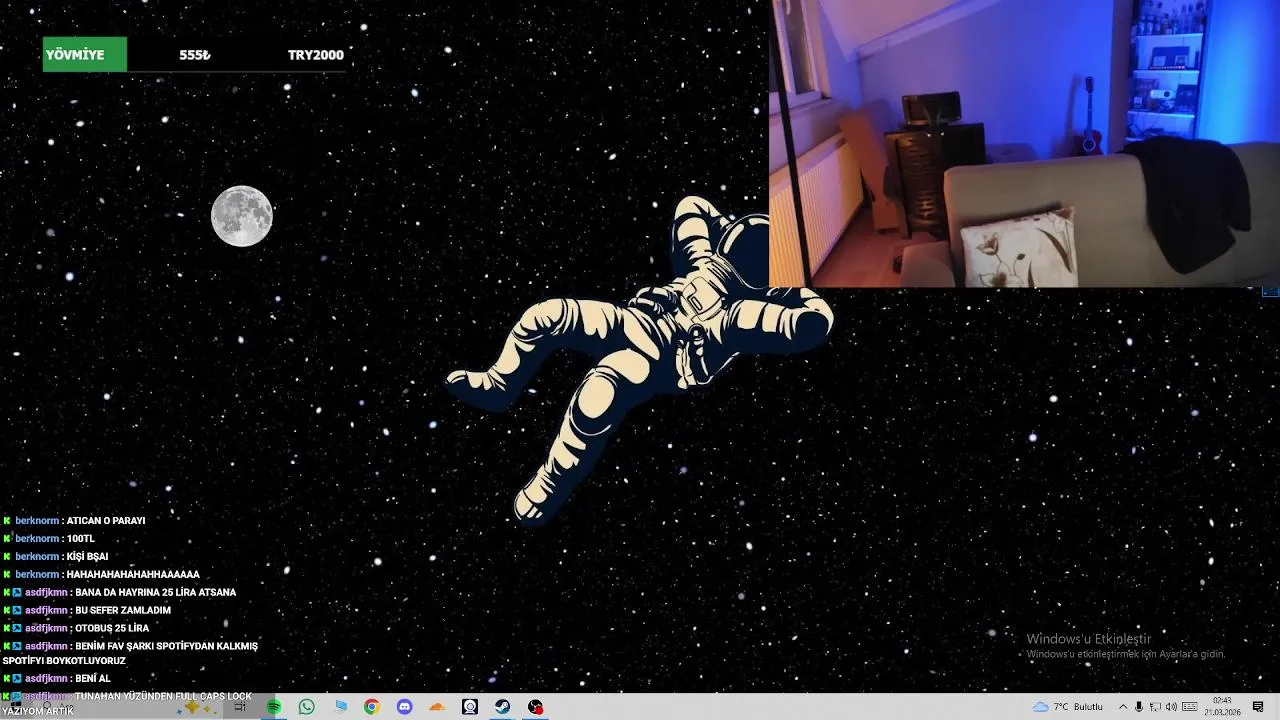Click chat message 'BENİ AL'

pos(93,679)
